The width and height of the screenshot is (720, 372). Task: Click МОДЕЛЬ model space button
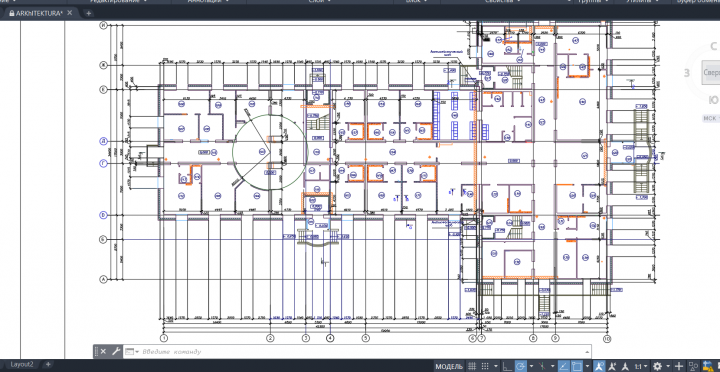(x=449, y=366)
